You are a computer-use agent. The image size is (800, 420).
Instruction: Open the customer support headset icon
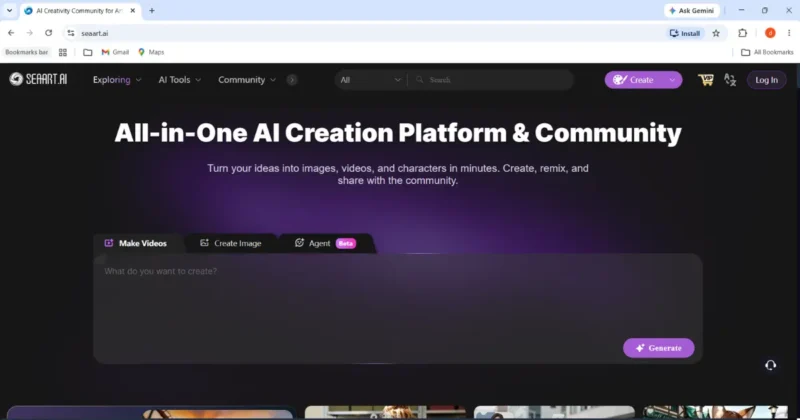point(770,365)
